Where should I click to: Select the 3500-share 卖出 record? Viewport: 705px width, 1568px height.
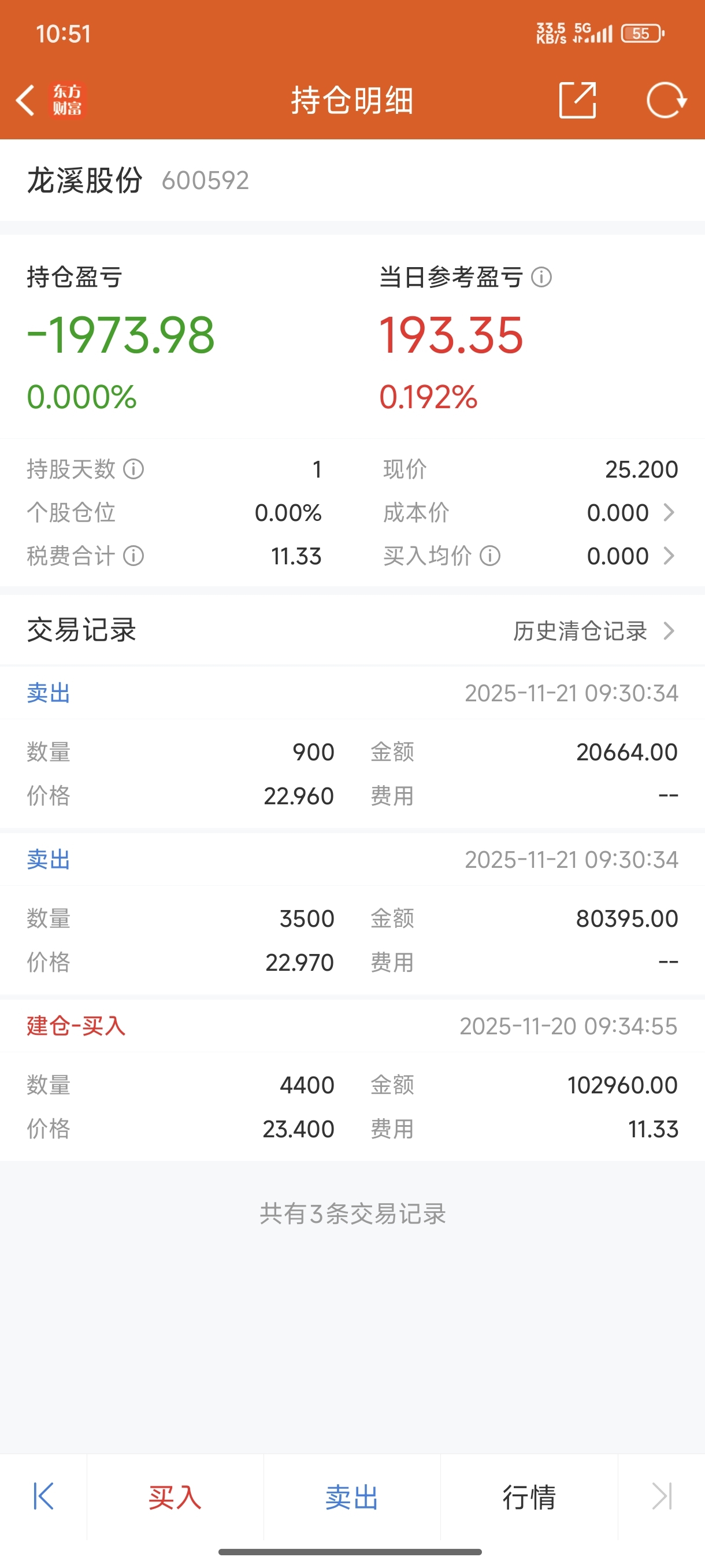pyautogui.click(x=352, y=913)
